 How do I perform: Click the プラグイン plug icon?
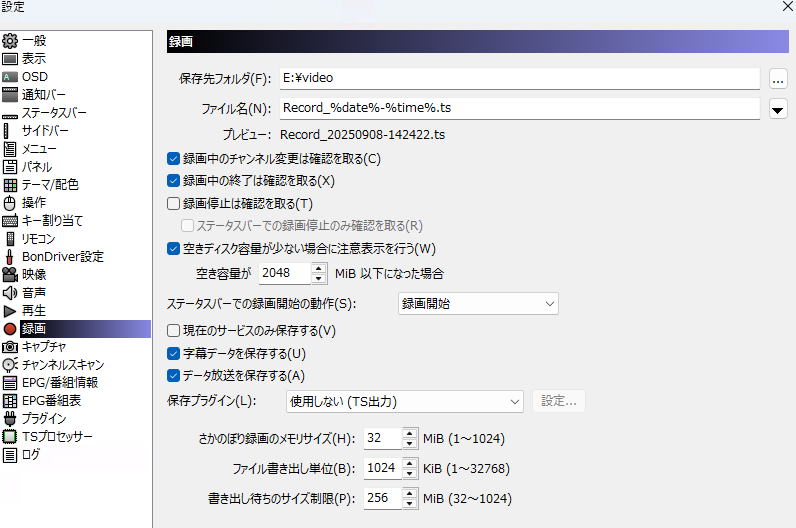[x=10, y=419]
